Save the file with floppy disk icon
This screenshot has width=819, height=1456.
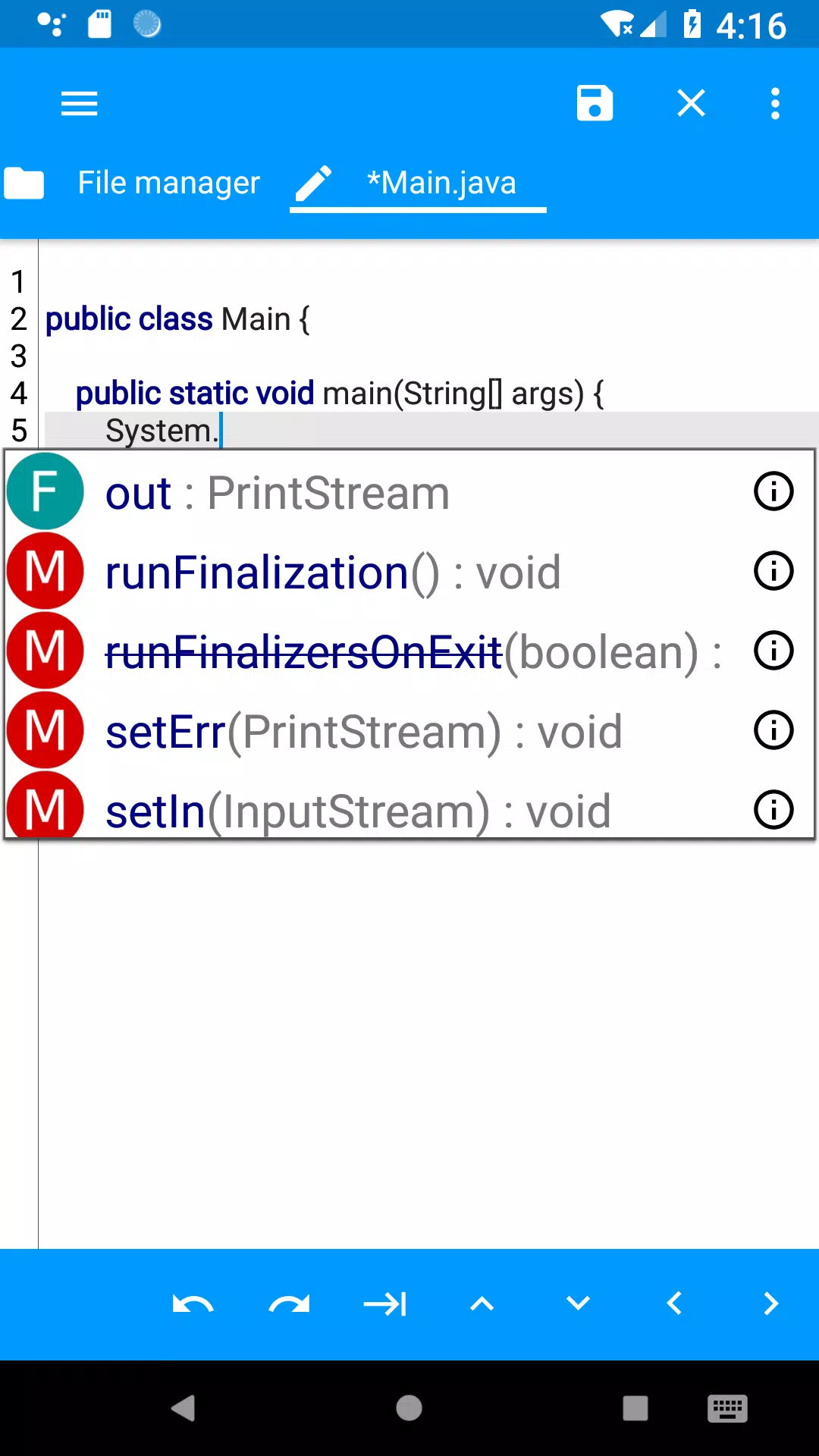595,103
